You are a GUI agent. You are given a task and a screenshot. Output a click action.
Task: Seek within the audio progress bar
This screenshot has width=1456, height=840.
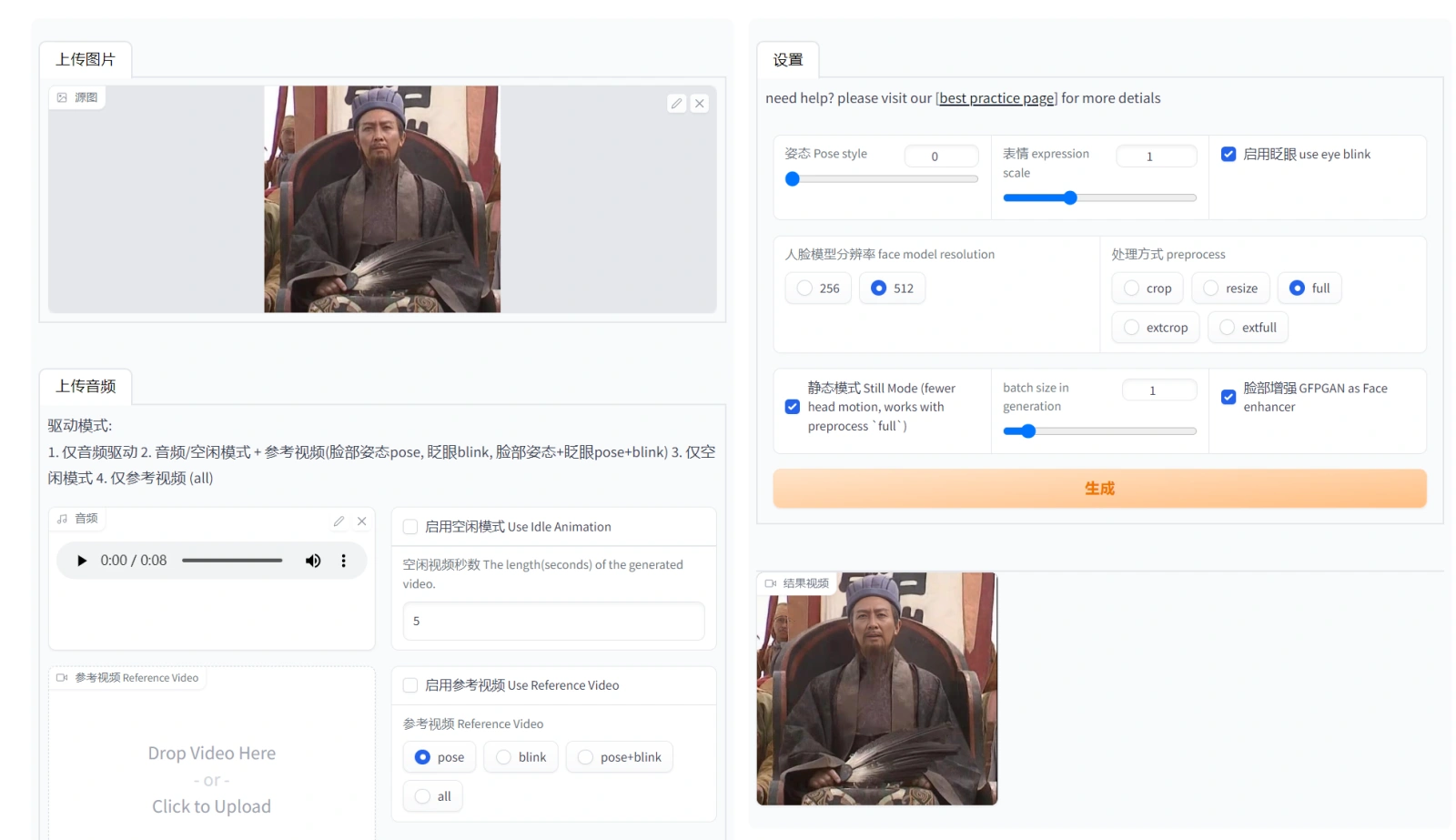[232, 561]
